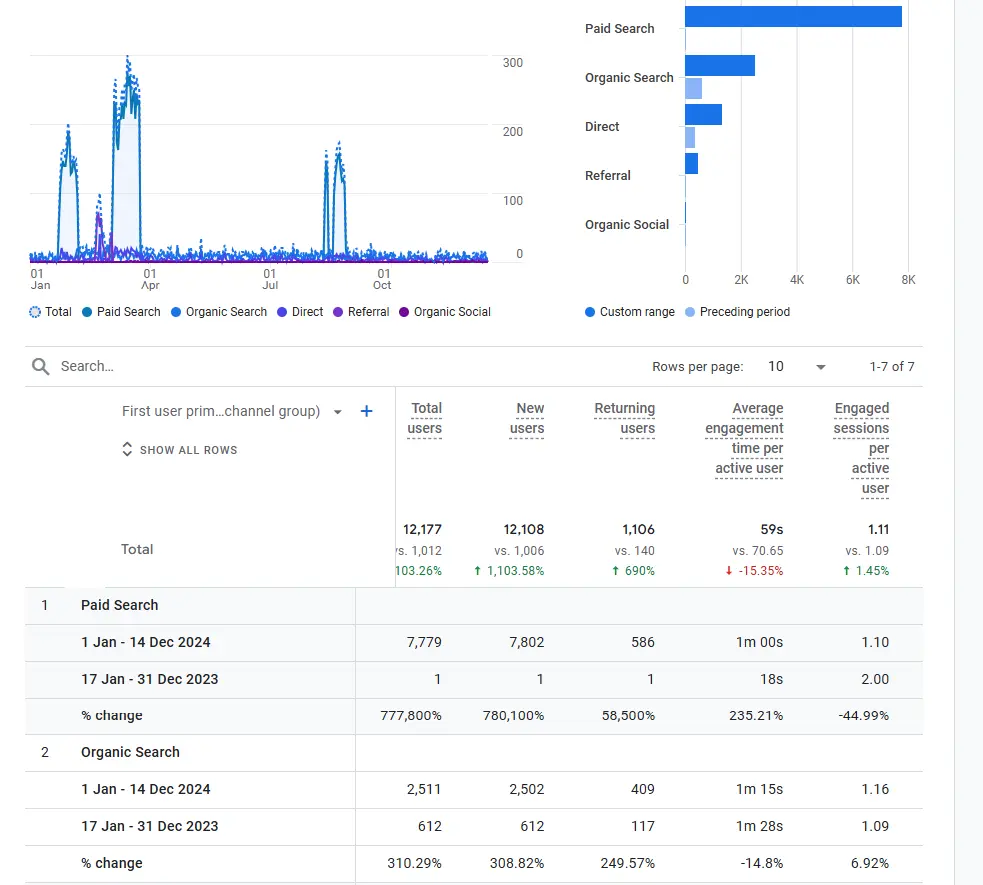The height and width of the screenshot is (885, 983).
Task: Click the Preceding period legend marker
Action: (x=691, y=312)
